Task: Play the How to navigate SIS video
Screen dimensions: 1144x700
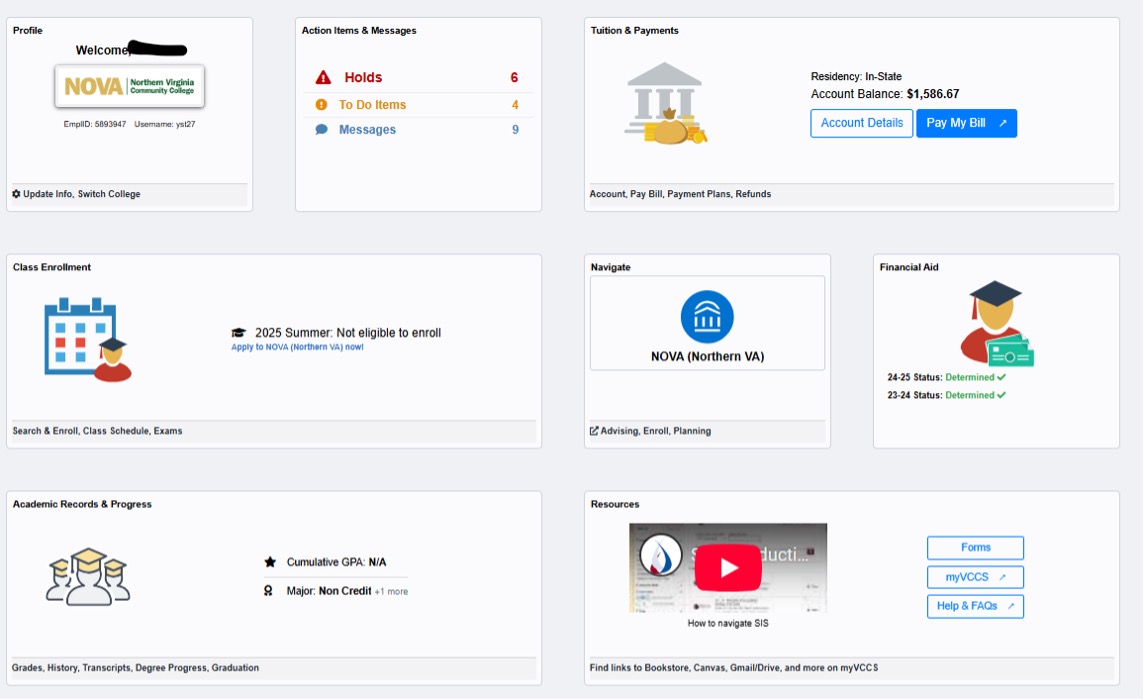Action: pyautogui.click(x=728, y=568)
